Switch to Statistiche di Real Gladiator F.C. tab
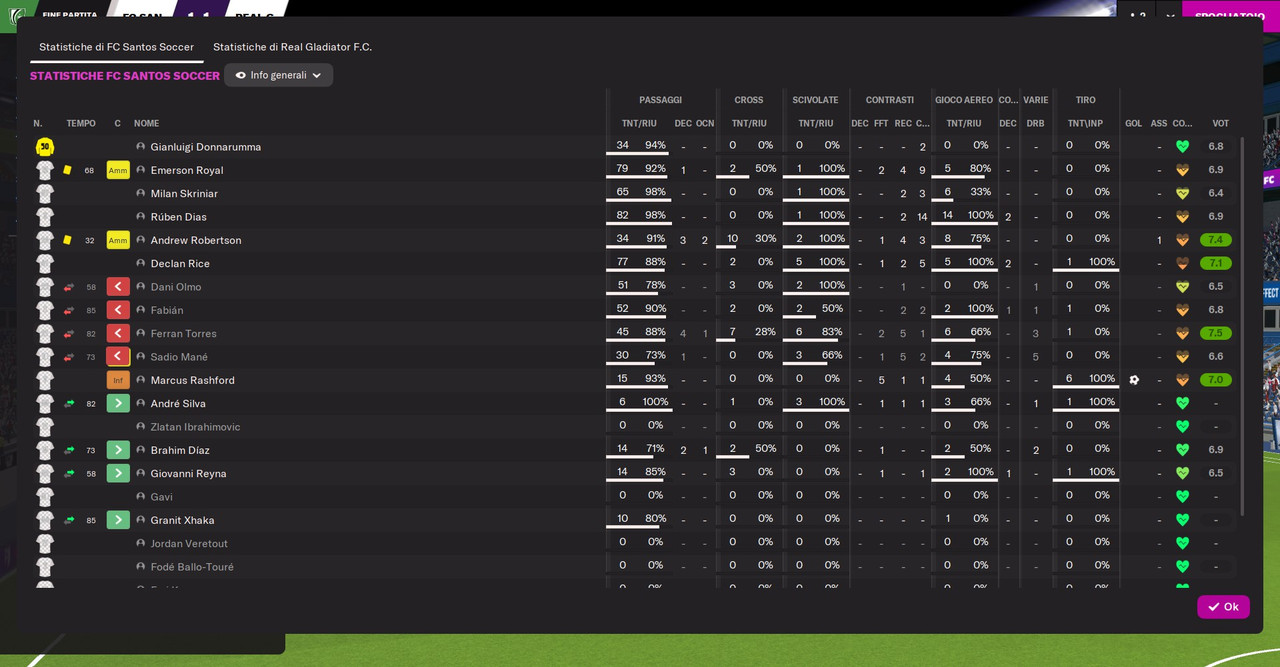This screenshot has height=667, width=1280. click(292, 47)
